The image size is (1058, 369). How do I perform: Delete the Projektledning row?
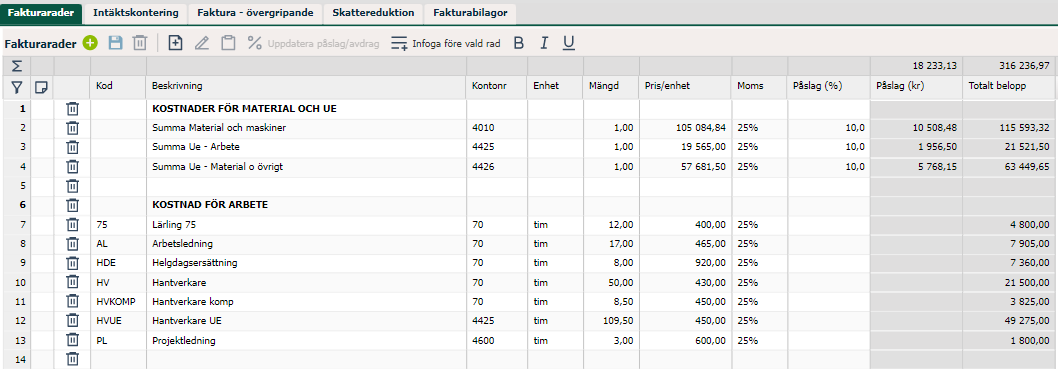(x=72, y=341)
